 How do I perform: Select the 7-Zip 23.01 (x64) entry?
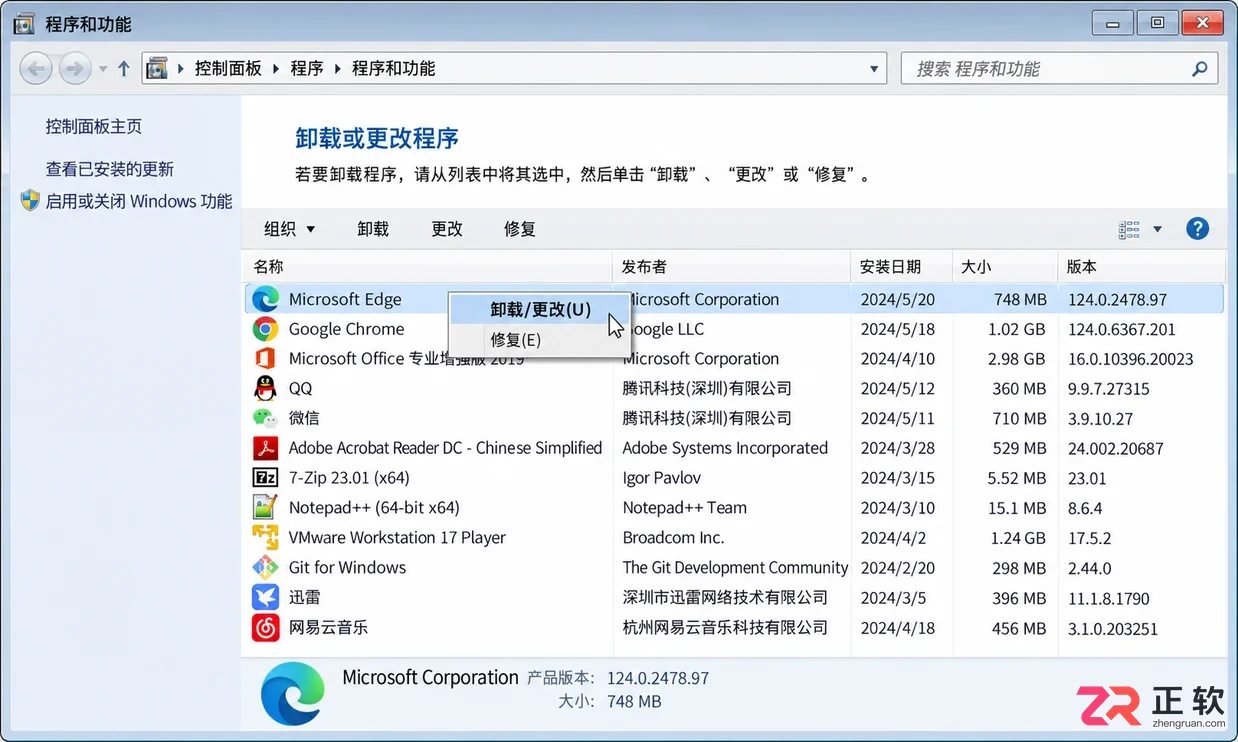pos(349,478)
